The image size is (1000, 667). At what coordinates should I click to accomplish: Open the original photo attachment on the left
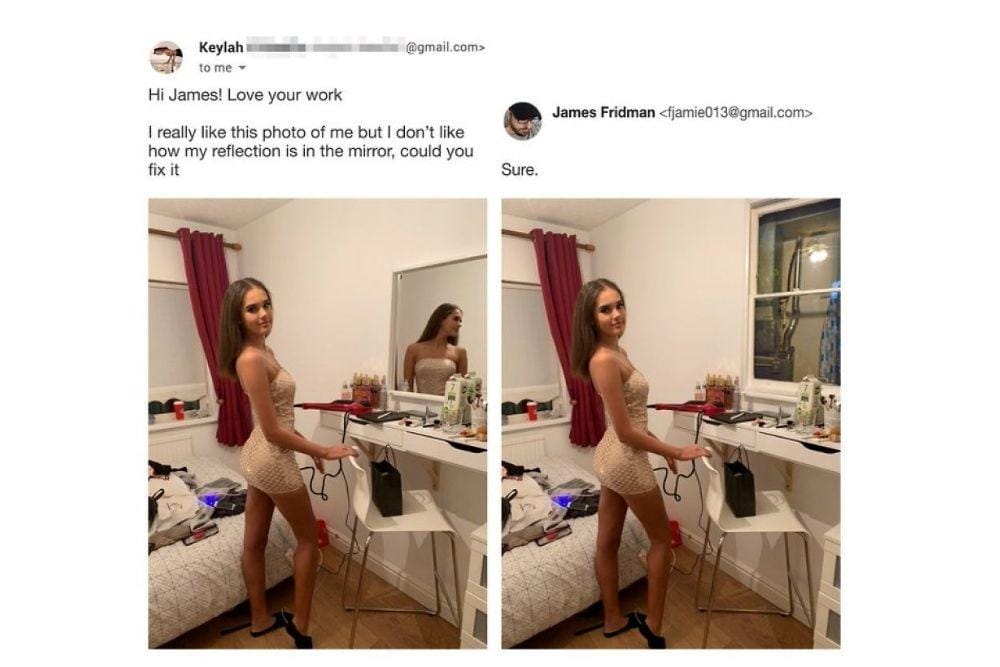pos(318,423)
